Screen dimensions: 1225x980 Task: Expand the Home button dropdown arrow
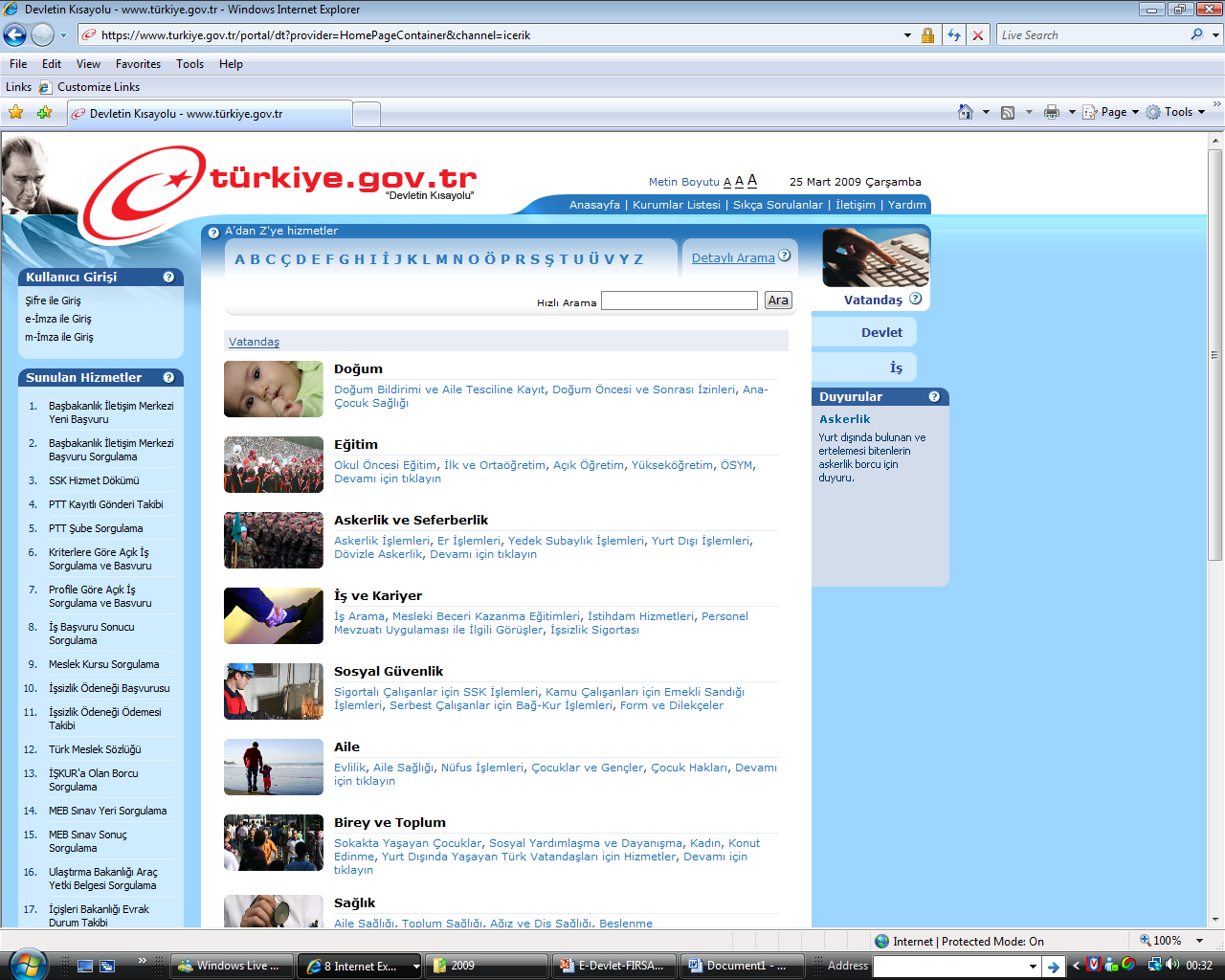pyautogui.click(x=986, y=112)
